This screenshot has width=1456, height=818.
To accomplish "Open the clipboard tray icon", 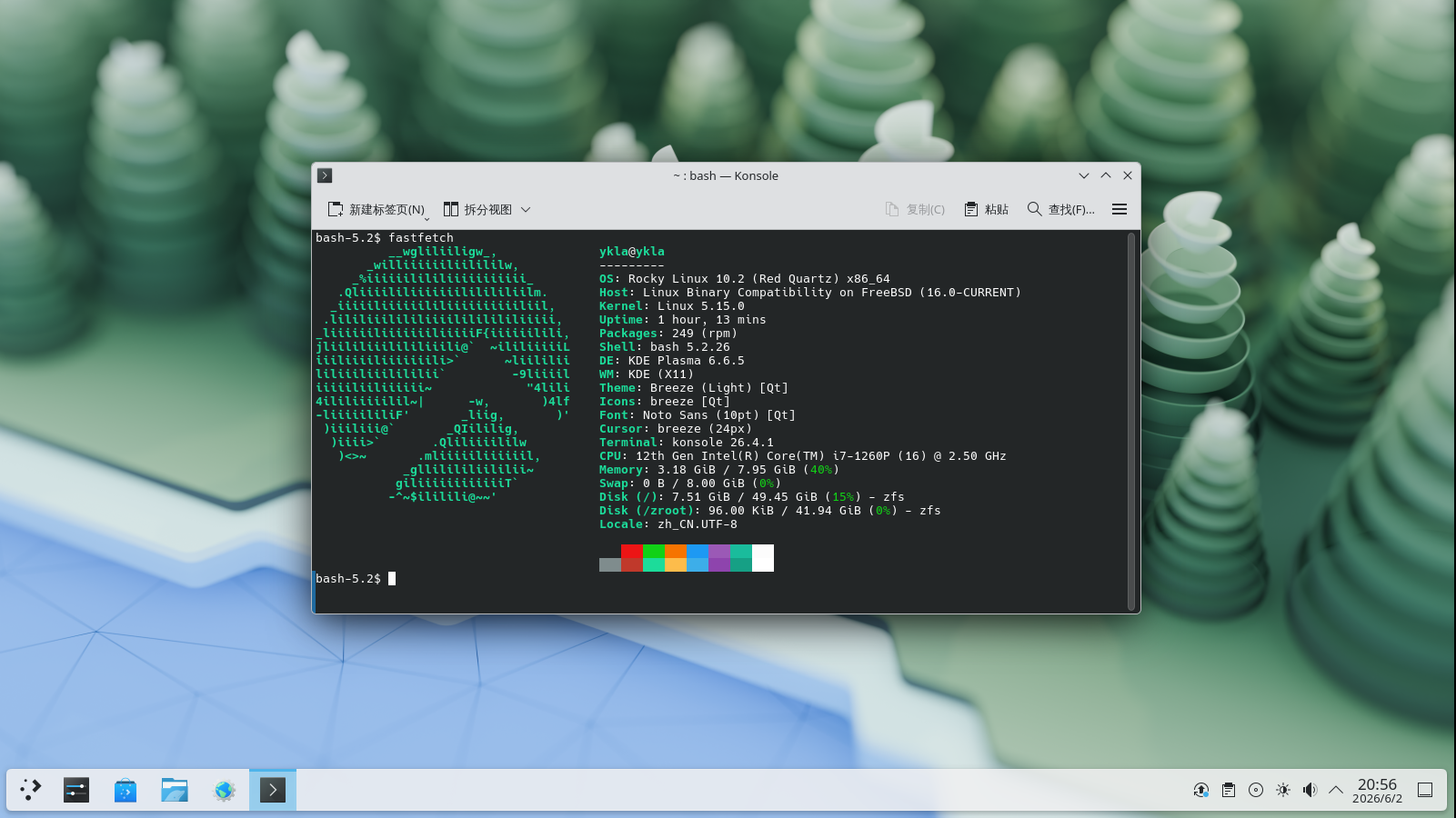I will [x=1229, y=790].
